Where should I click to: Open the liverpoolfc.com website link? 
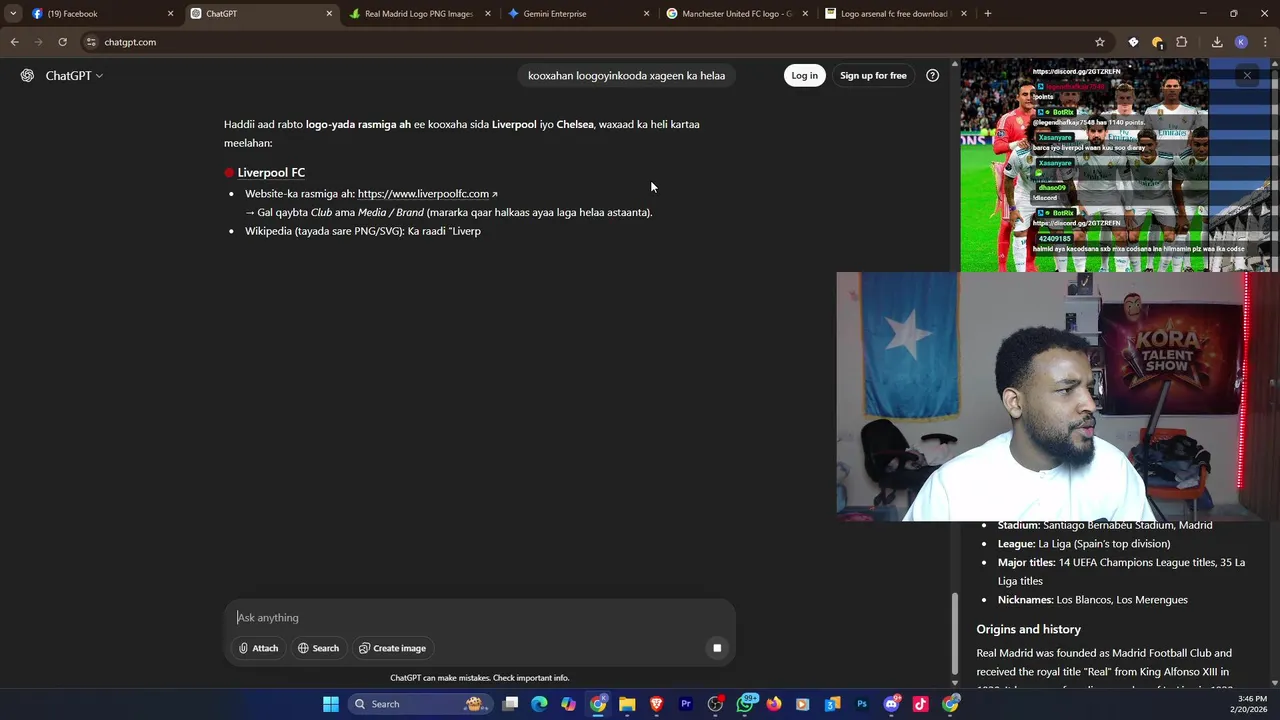[427, 194]
